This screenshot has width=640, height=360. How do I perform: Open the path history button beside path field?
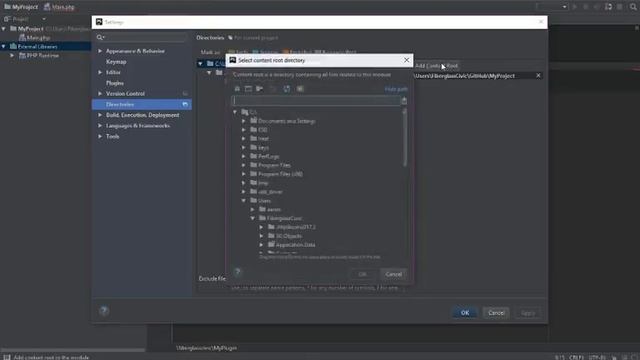click(x=404, y=101)
